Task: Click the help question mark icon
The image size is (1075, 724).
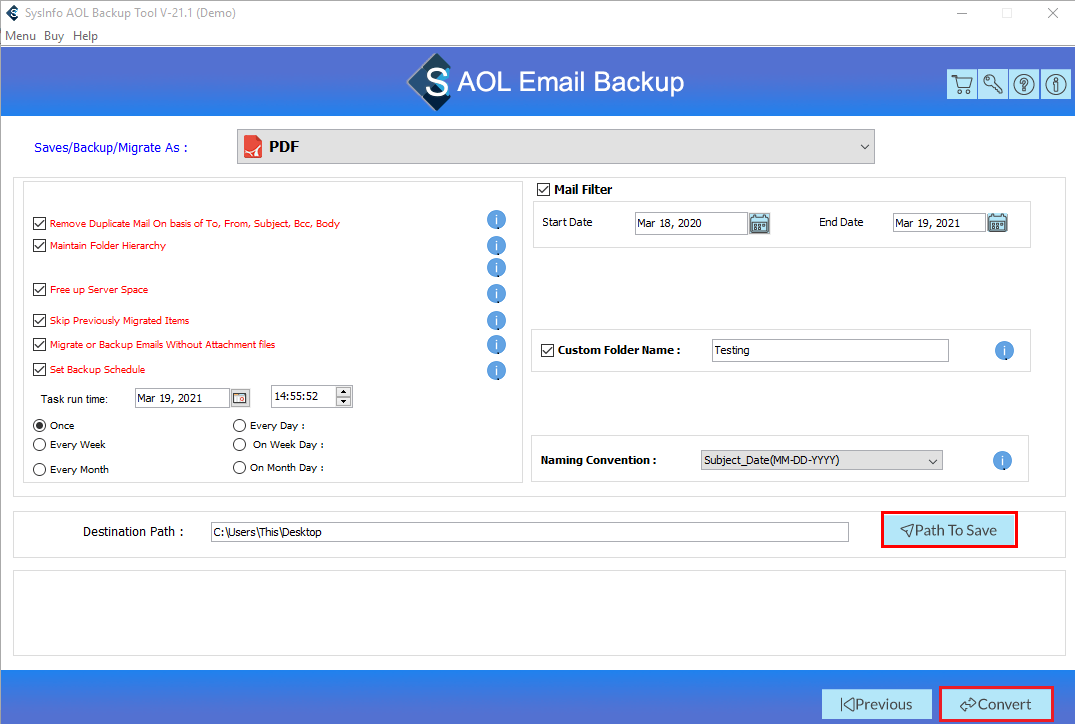Action: pos(1024,85)
